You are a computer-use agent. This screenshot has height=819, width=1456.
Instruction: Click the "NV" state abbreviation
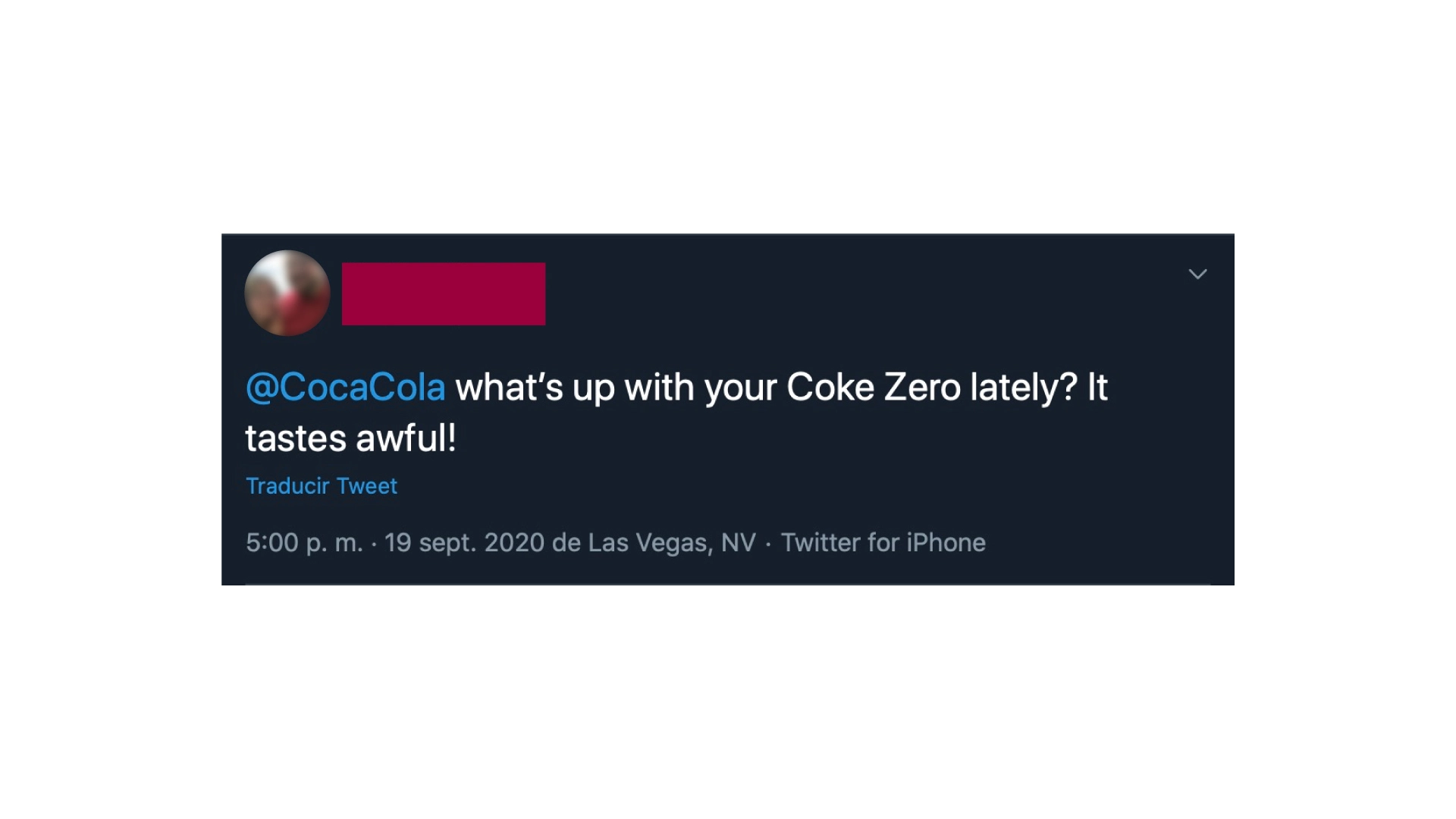(739, 543)
